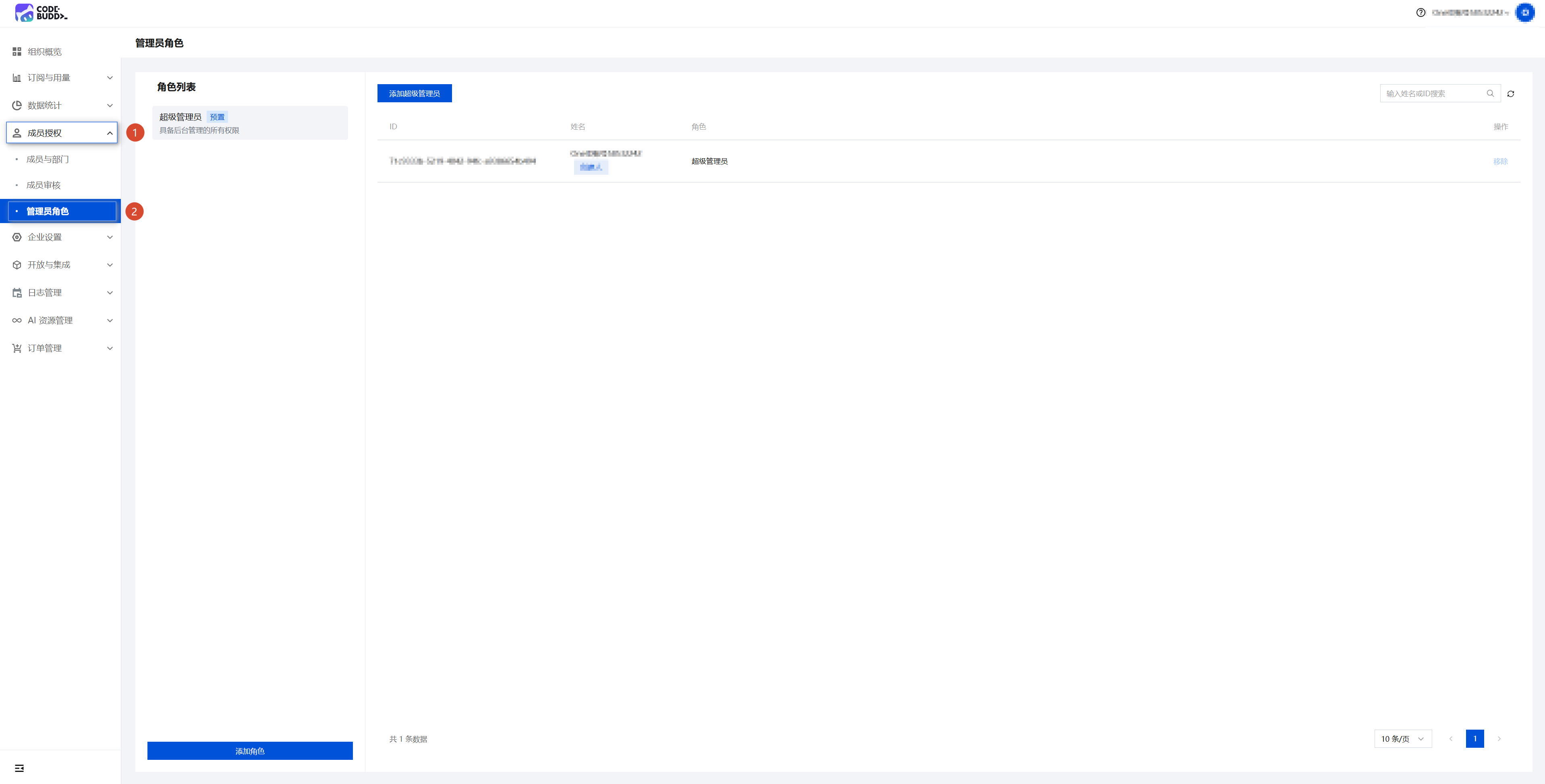Screen dimensions: 1545x784
Task: Open the 成员与部门 submenu item
Action: (x=48, y=159)
